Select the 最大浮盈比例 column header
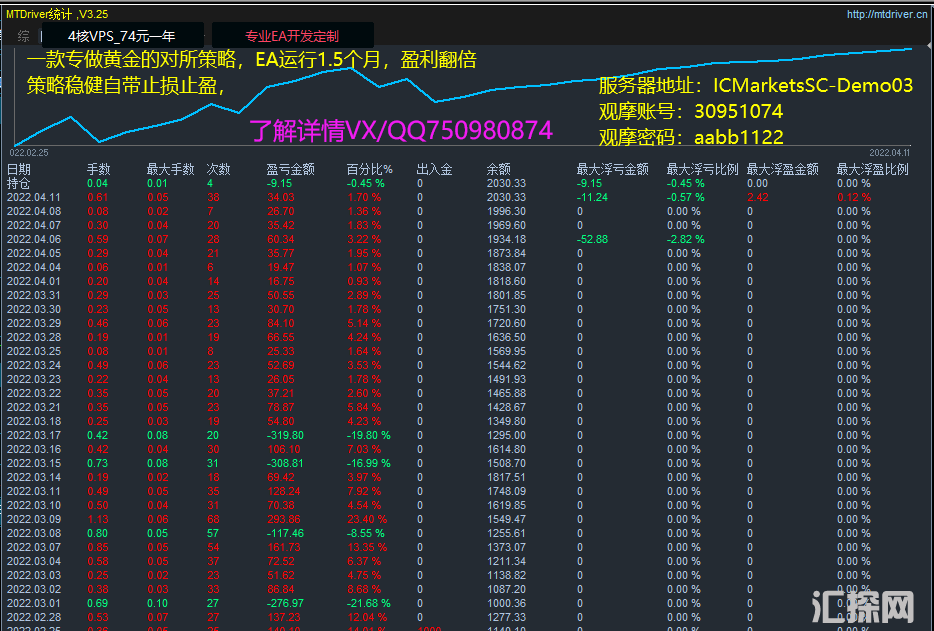This screenshot has width=934, height=631. pyautogui.click(x=872, y=169)
